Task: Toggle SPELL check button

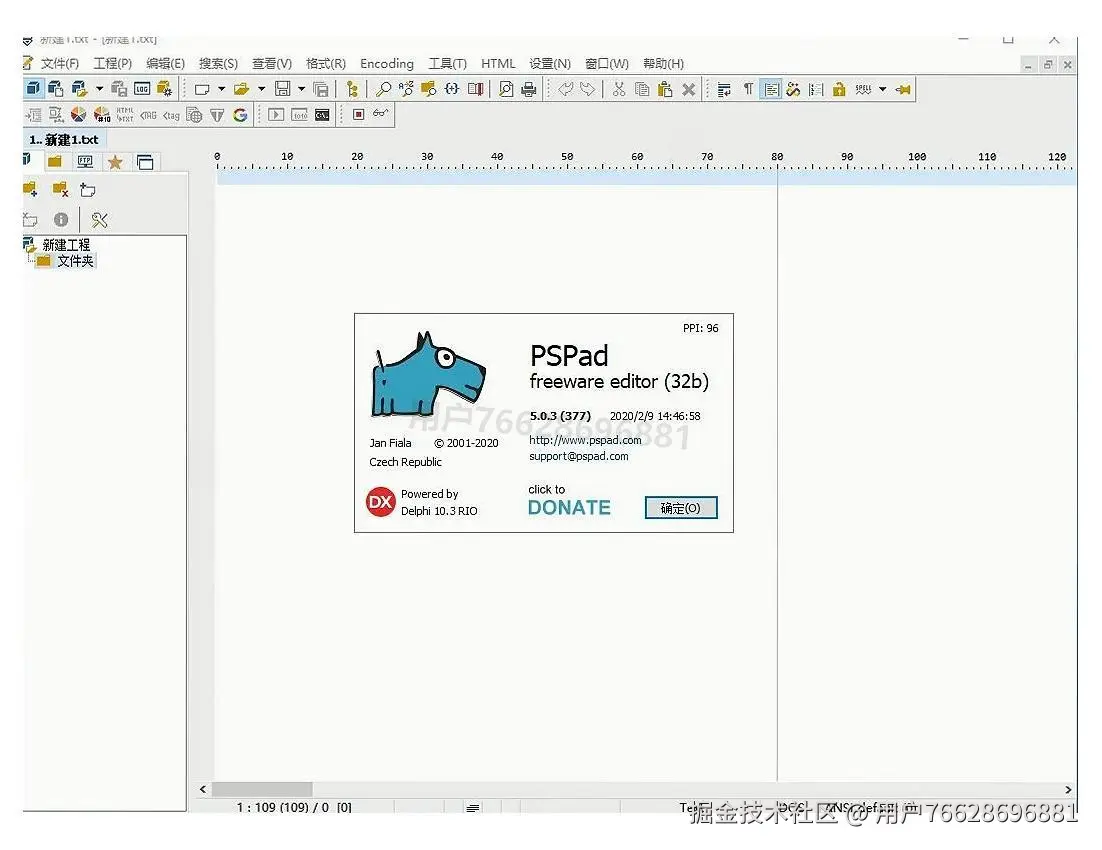Action: point(863,89)
